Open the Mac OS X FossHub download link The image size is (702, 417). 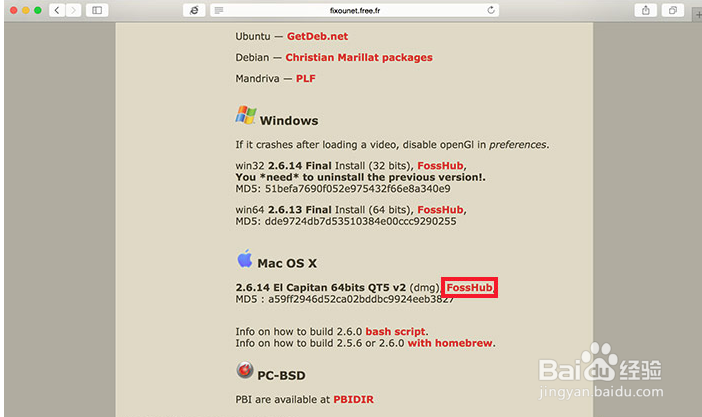click(x=470, y=288)
